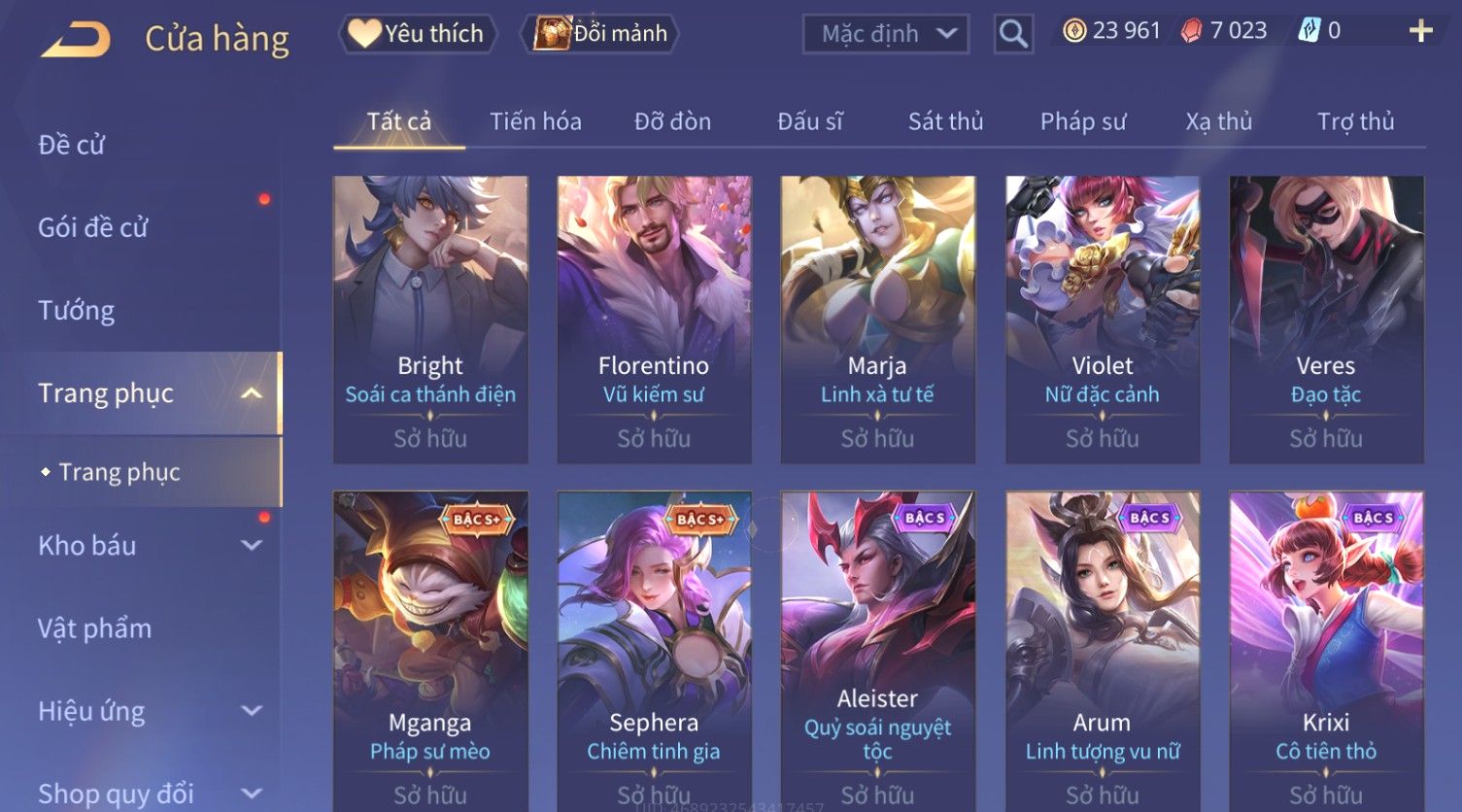
Task: Click the red gem currency icon
Action: point(1191,31)
